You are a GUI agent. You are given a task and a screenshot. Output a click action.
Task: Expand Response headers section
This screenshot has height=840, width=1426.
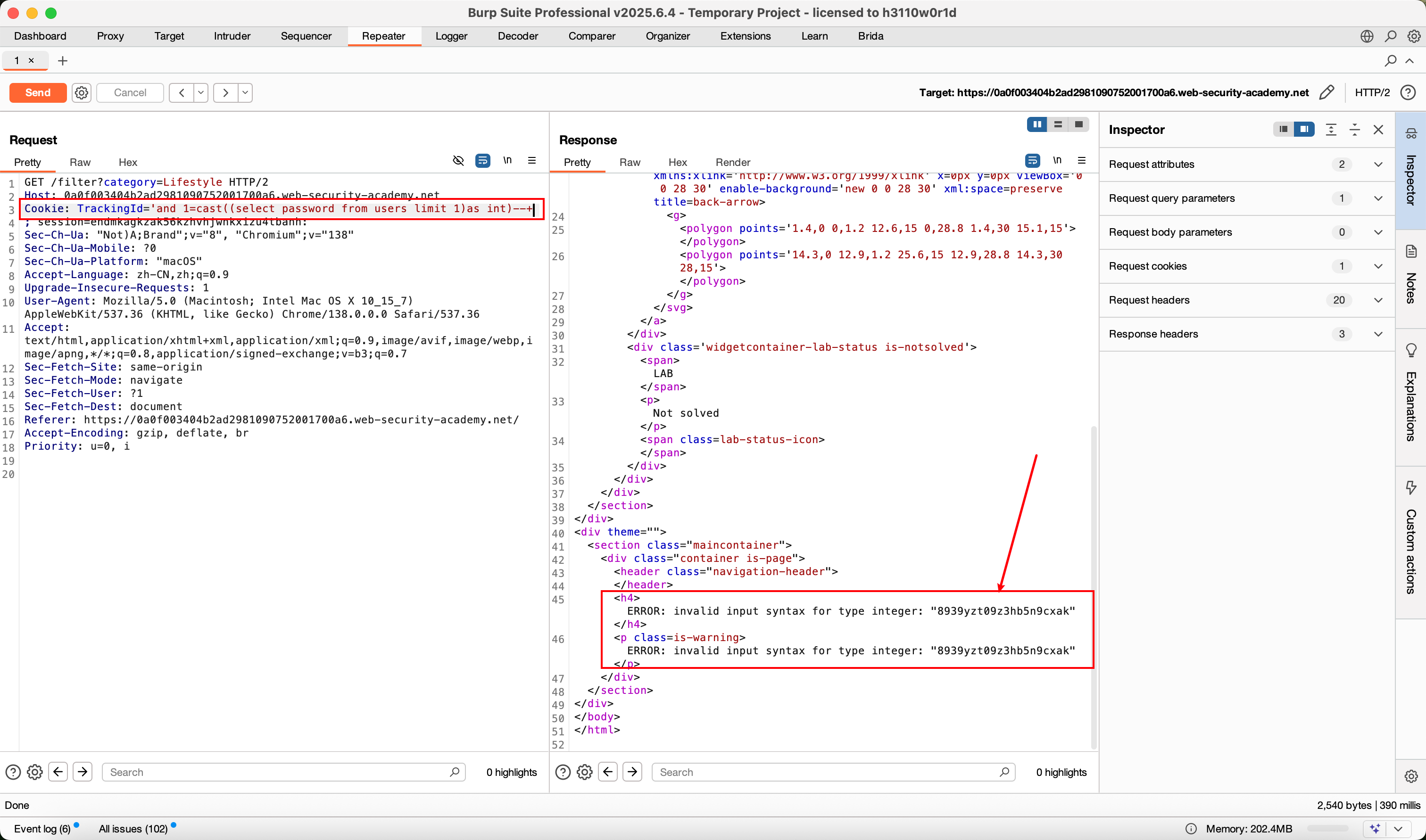(x=1246, y=334)
